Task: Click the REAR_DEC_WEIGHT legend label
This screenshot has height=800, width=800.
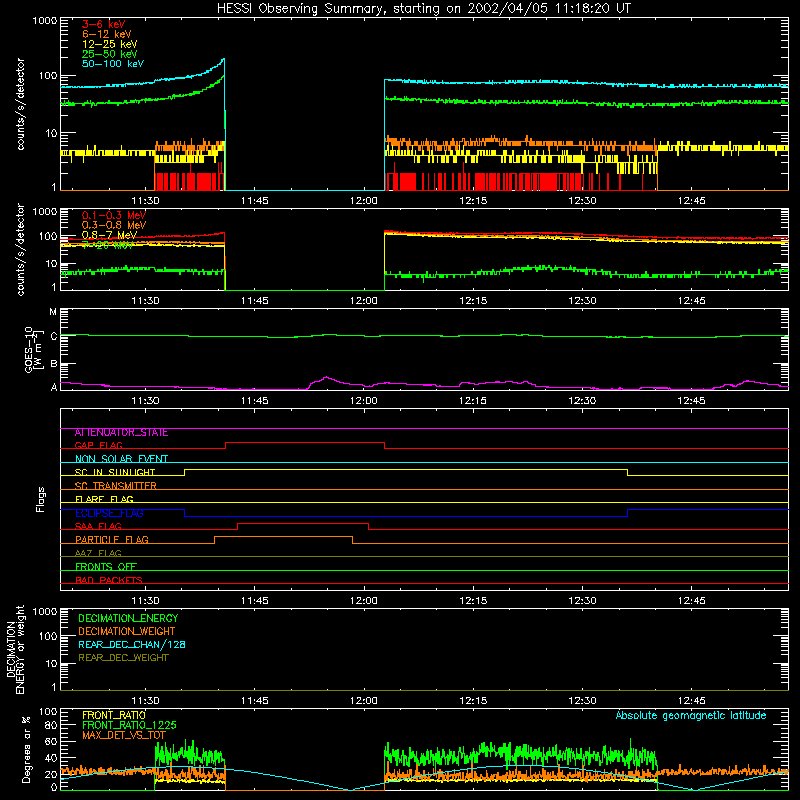Action: pos(123,658)
